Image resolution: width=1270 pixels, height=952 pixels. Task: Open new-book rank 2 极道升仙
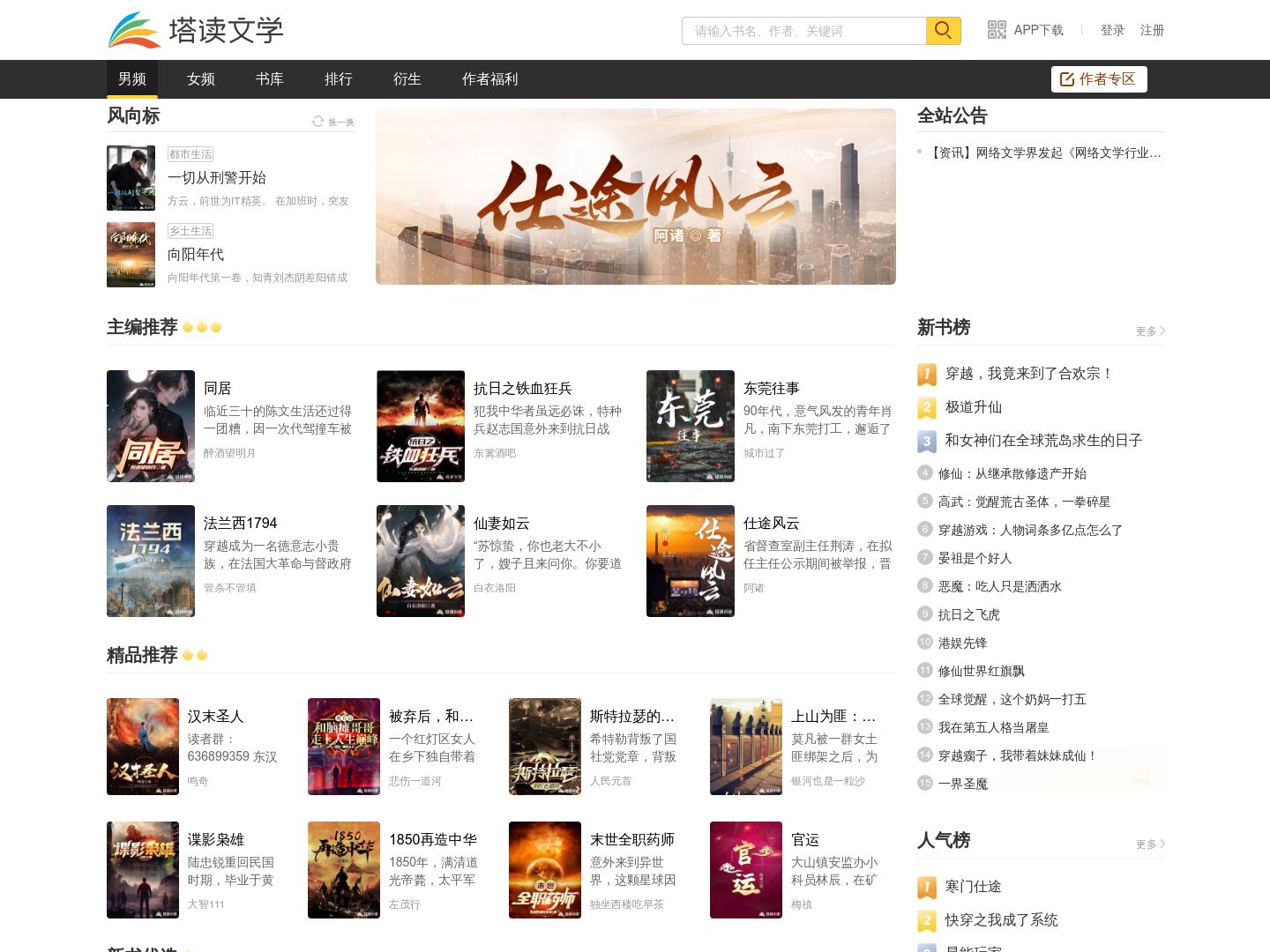coord(974,407)
